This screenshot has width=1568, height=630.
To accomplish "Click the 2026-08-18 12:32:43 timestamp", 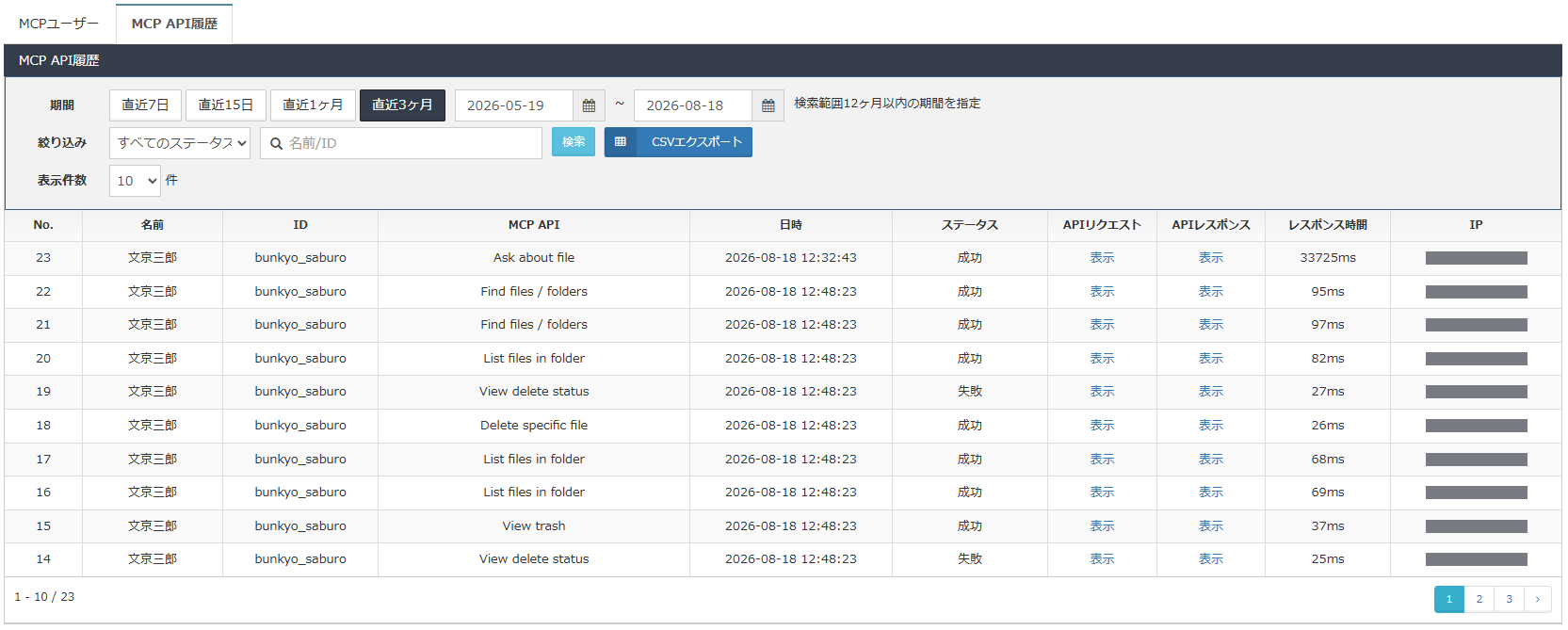I will (x=791, y=258).
